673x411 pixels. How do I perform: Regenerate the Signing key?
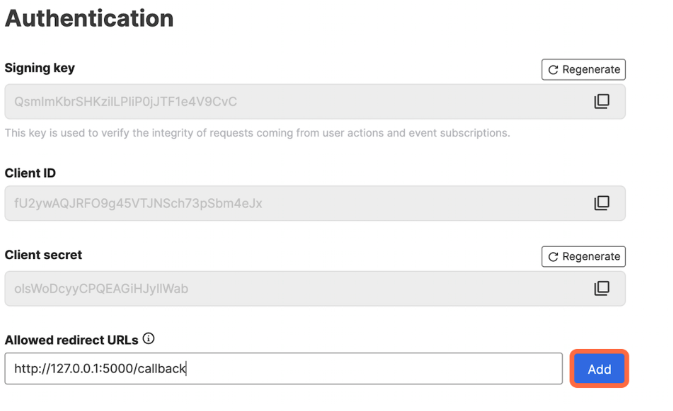tap(583, 70)
